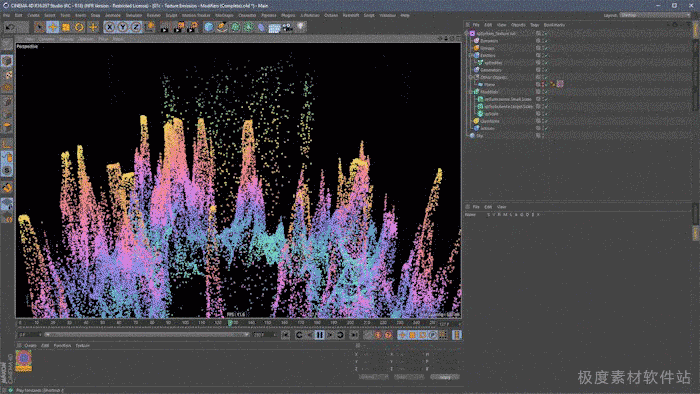This screenshot has width=700, height=394.
Task: Open the Simulate menu
Action: click(x=133, y=15)
